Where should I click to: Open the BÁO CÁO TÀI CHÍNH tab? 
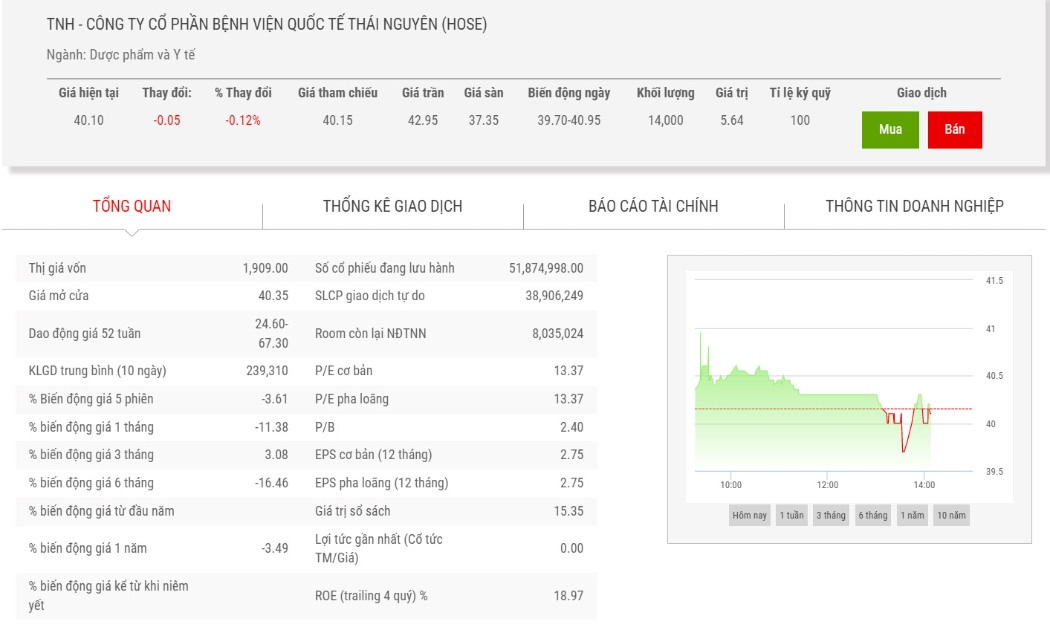point(654,206)
